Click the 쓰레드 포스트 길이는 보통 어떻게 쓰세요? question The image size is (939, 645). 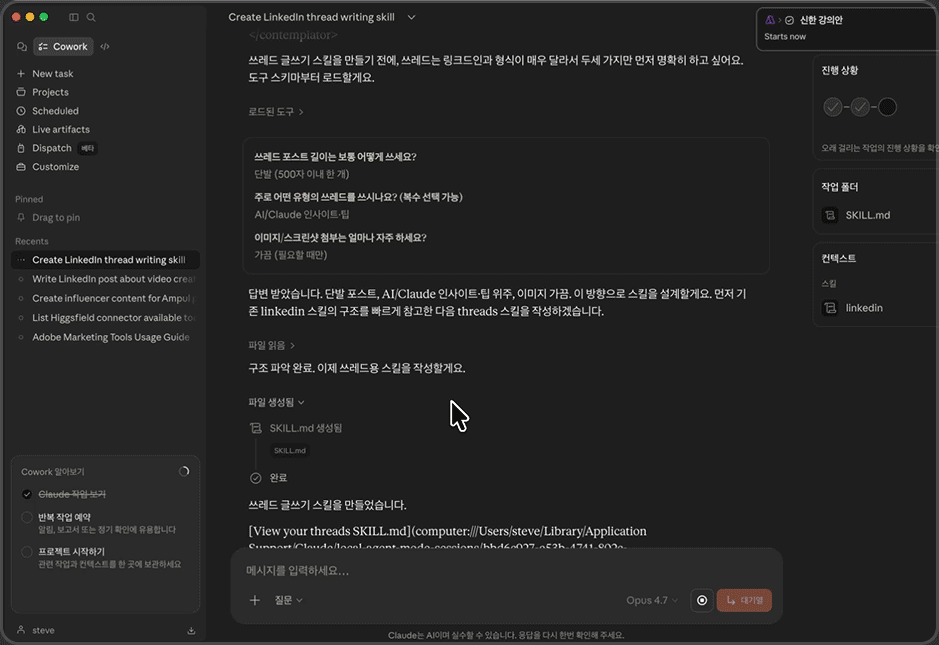[x=335, y=157]
